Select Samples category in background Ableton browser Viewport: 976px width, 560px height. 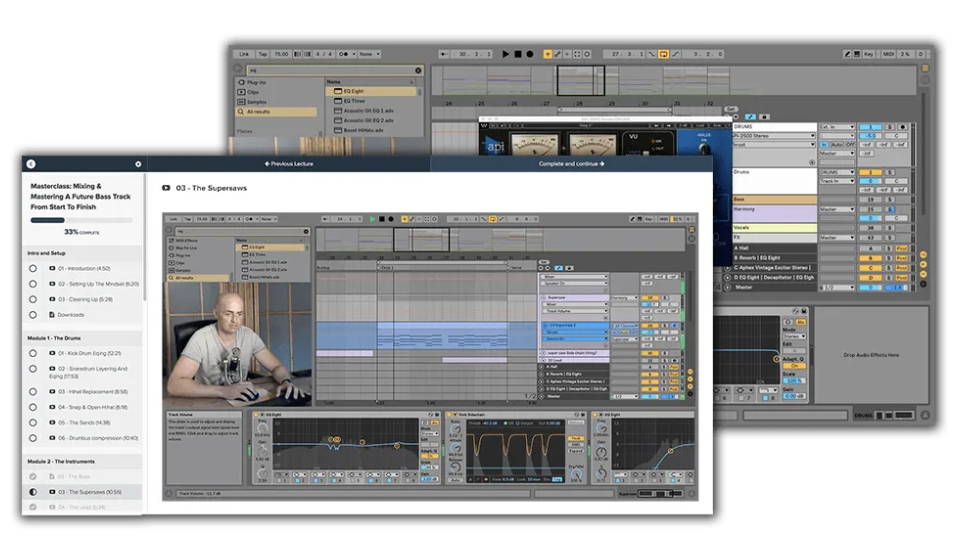tap(256, 101)
